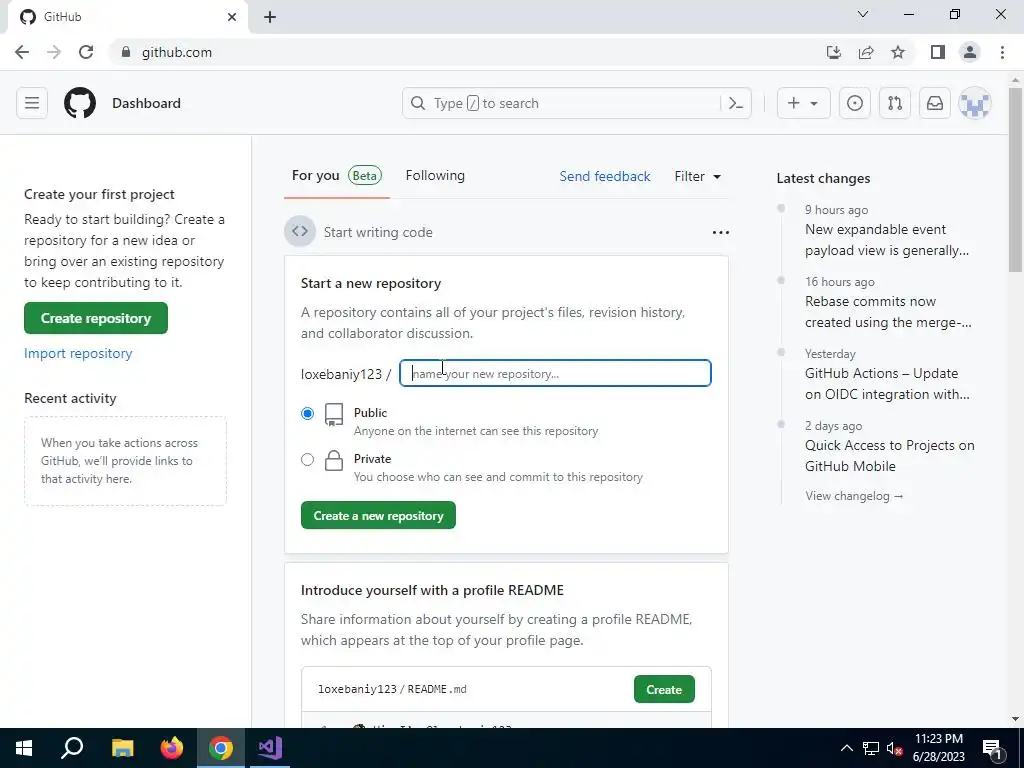1024x768 pixels.
Task: Toggle the Chrome side panel icon
Action: [938, 52]
